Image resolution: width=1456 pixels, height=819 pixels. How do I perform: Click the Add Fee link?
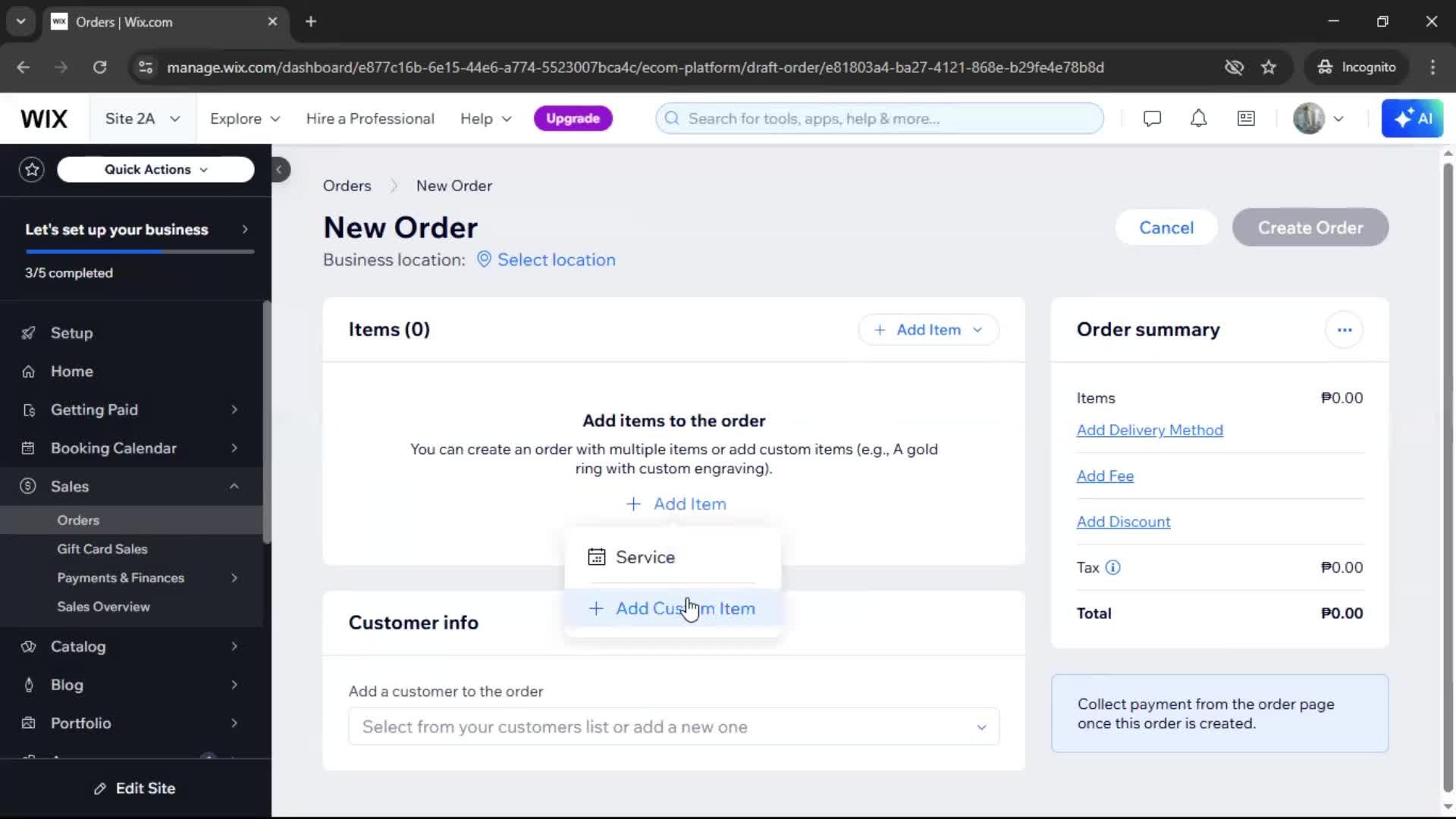click(x=1105, y=476)
